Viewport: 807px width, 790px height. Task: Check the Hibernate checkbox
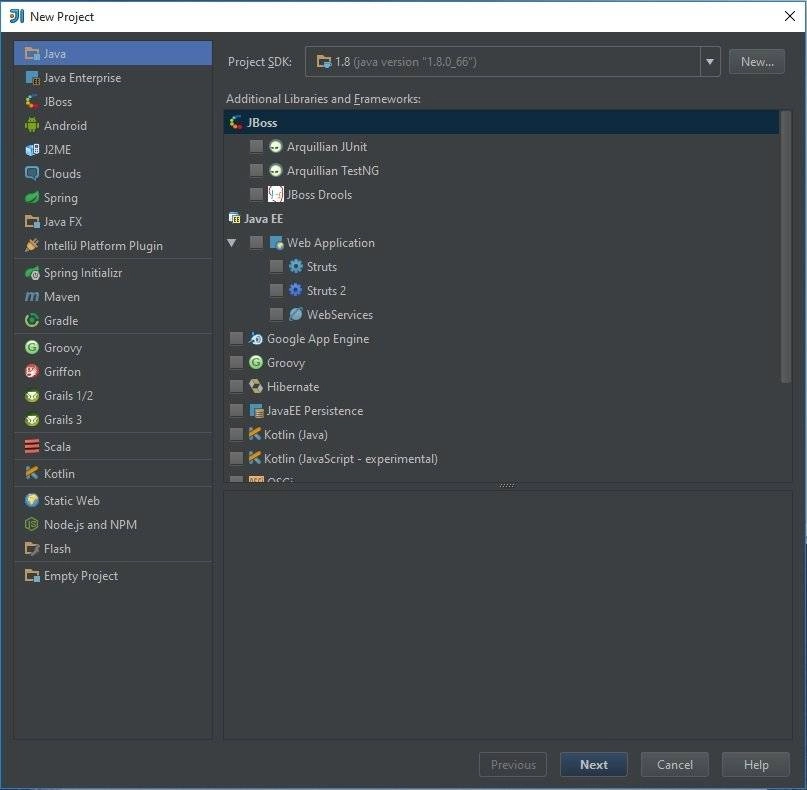pos(236,387)
